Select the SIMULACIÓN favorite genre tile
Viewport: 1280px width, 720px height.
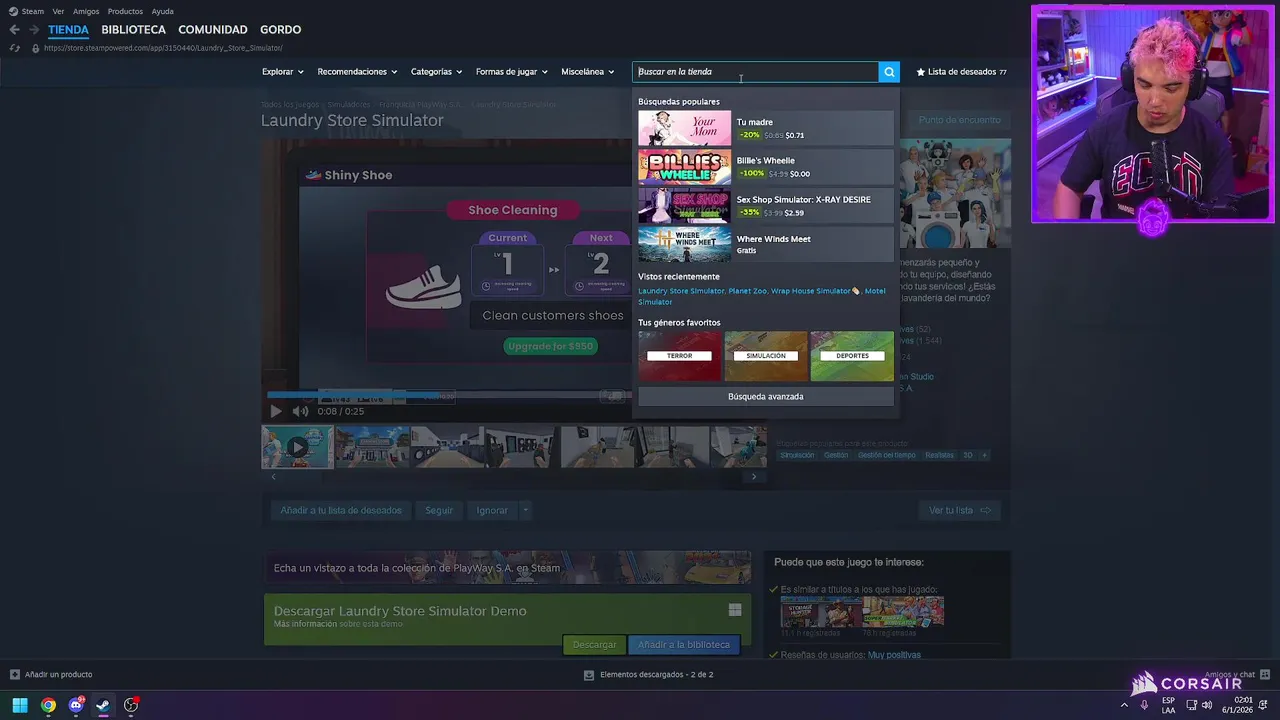coord(766,356)
